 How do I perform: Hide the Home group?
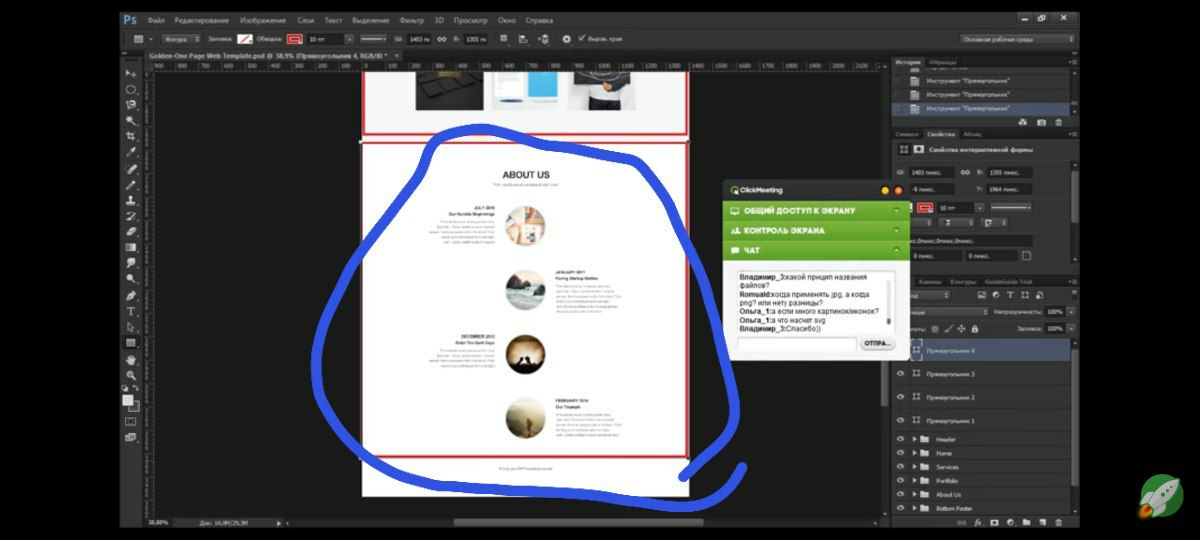[x=901, y=453]
